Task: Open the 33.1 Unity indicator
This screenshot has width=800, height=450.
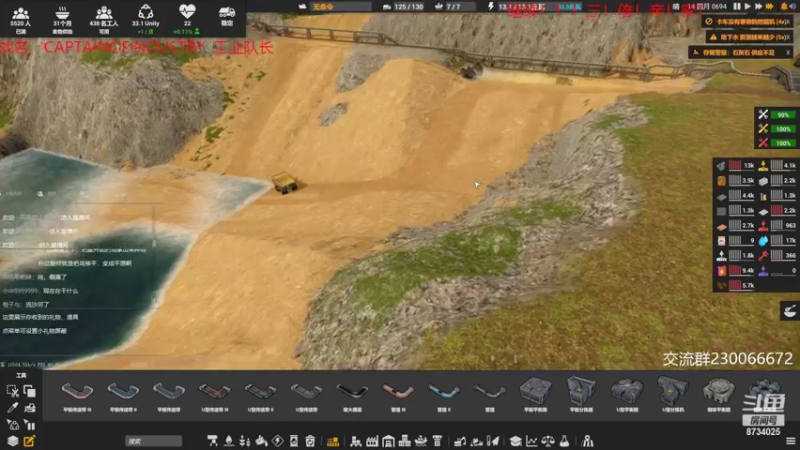Action: click(x=145, y=19)
